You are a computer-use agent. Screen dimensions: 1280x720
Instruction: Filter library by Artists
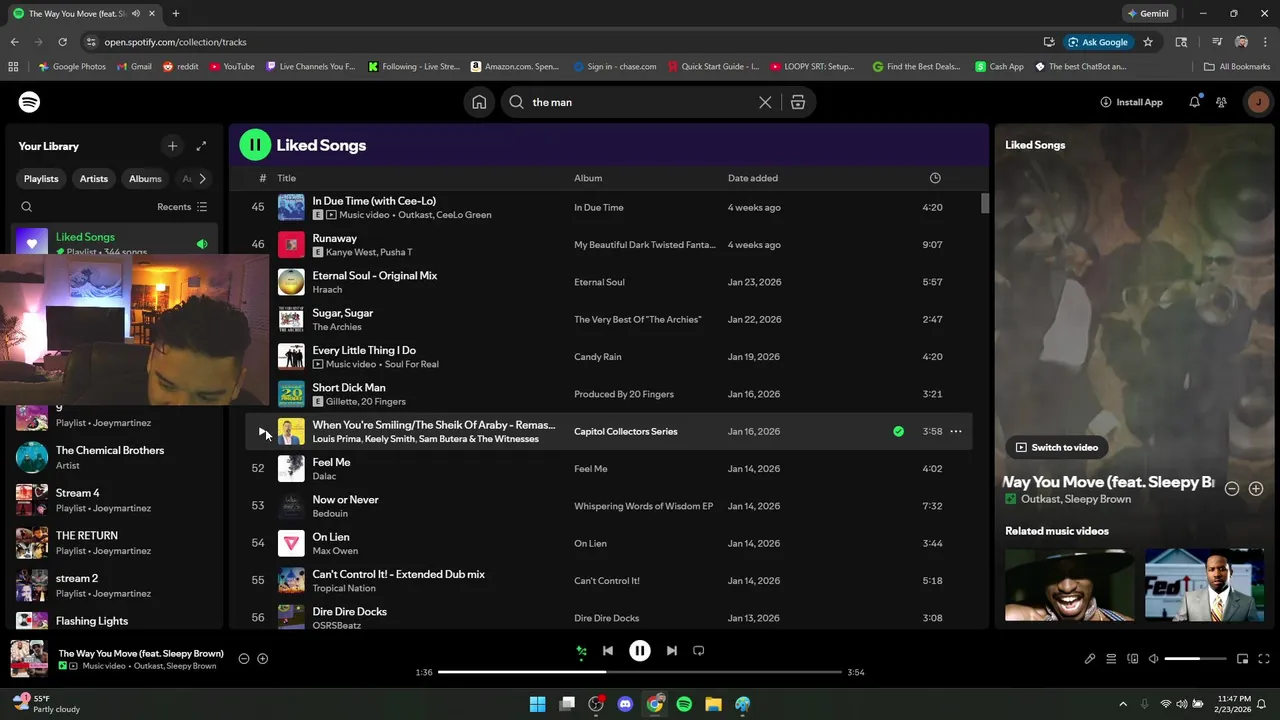94,179
